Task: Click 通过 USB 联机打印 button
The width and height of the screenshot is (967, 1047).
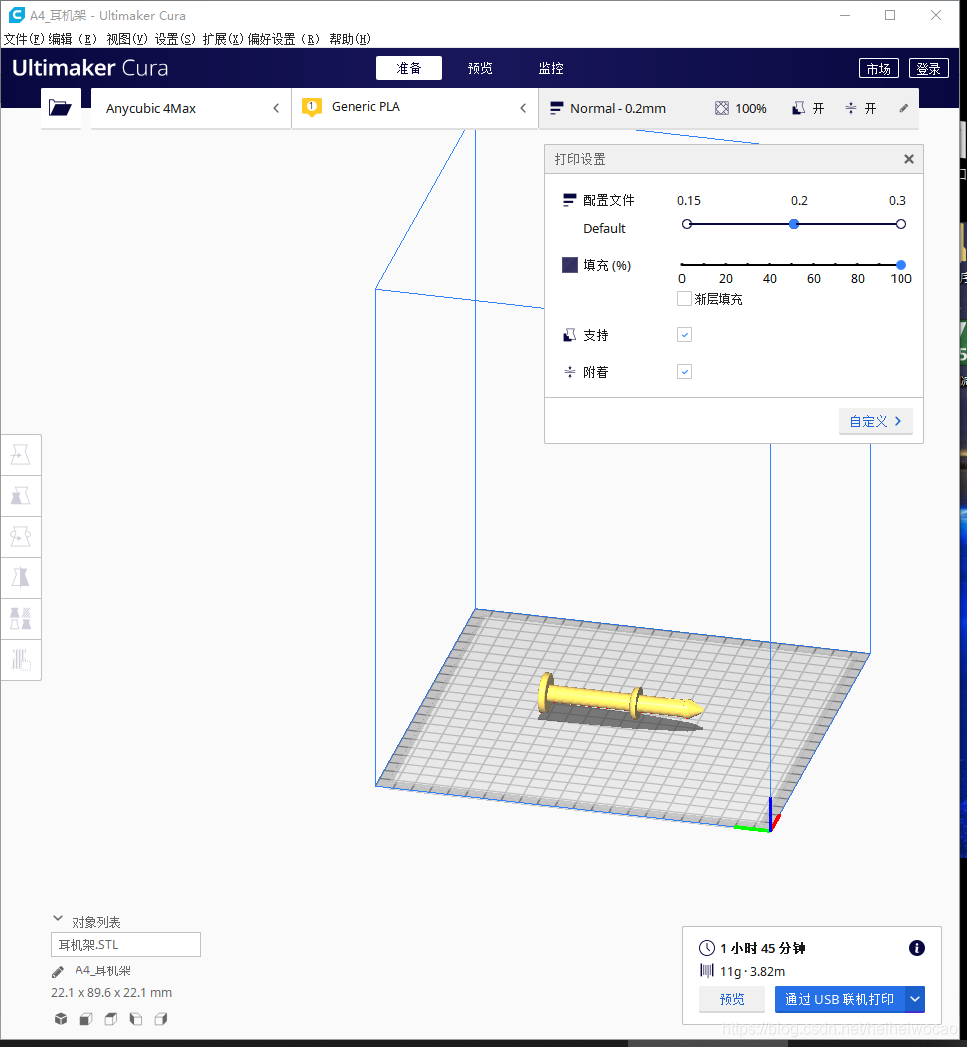Action: [839, 999]
